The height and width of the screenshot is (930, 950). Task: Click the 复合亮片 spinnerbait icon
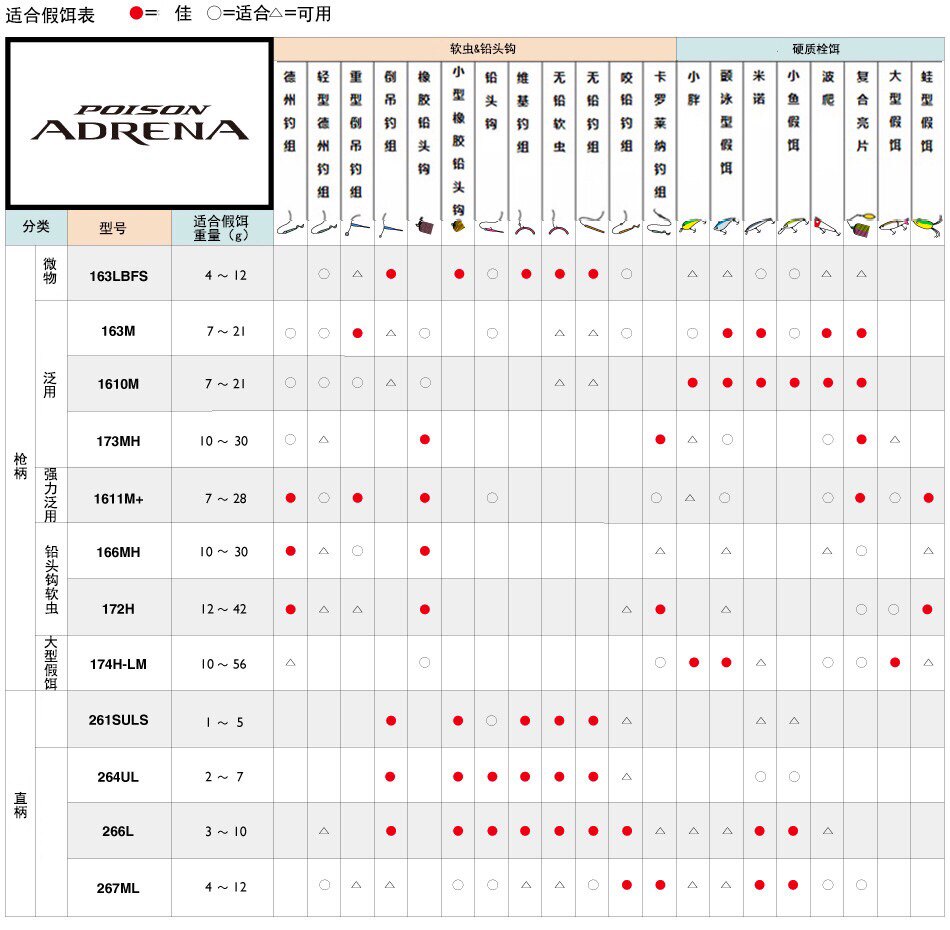pyautogui.click(x=860, y=225)
